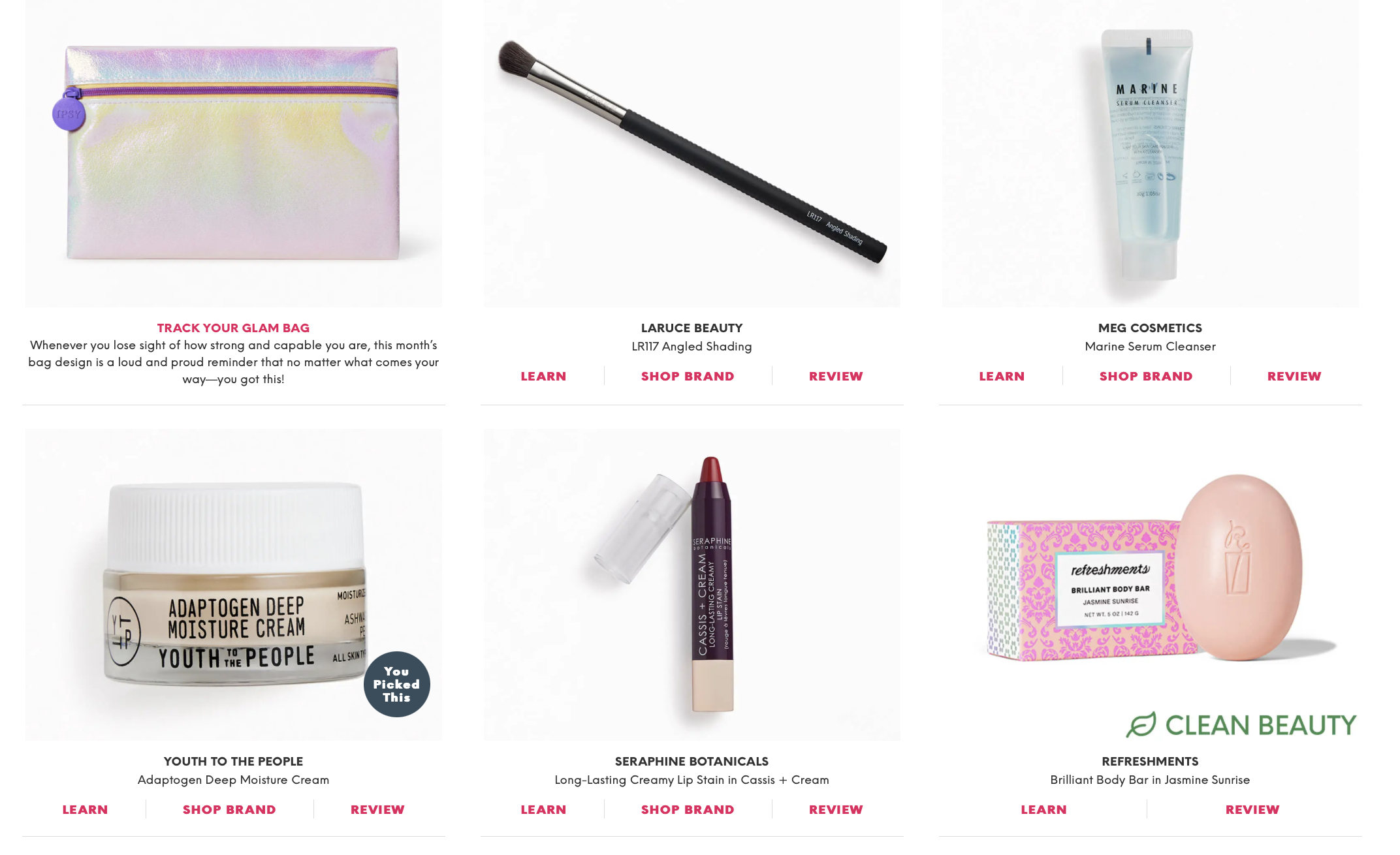Image resolution: width=1400 pixels, height=855 pixels.
Task: Review the Refreshments Brilliant Body Bar
Action: click(1252, 809)
